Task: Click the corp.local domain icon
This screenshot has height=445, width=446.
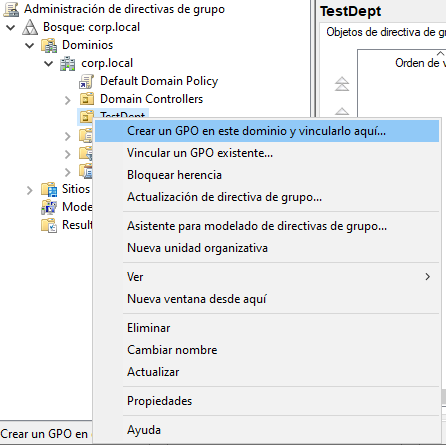Action: tap(68, 63)
